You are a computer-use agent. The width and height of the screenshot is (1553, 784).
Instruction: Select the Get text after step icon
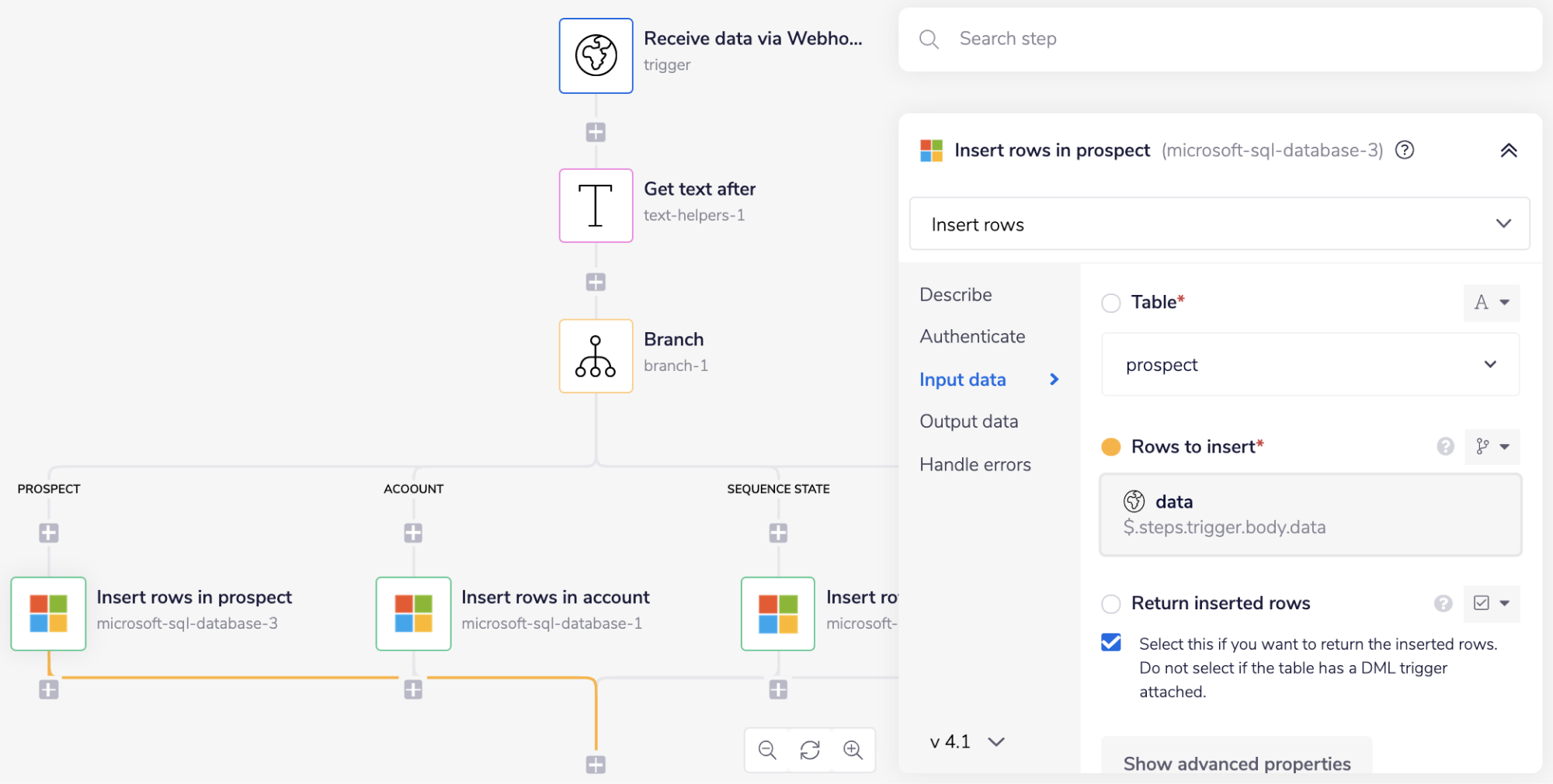[596, 206]
